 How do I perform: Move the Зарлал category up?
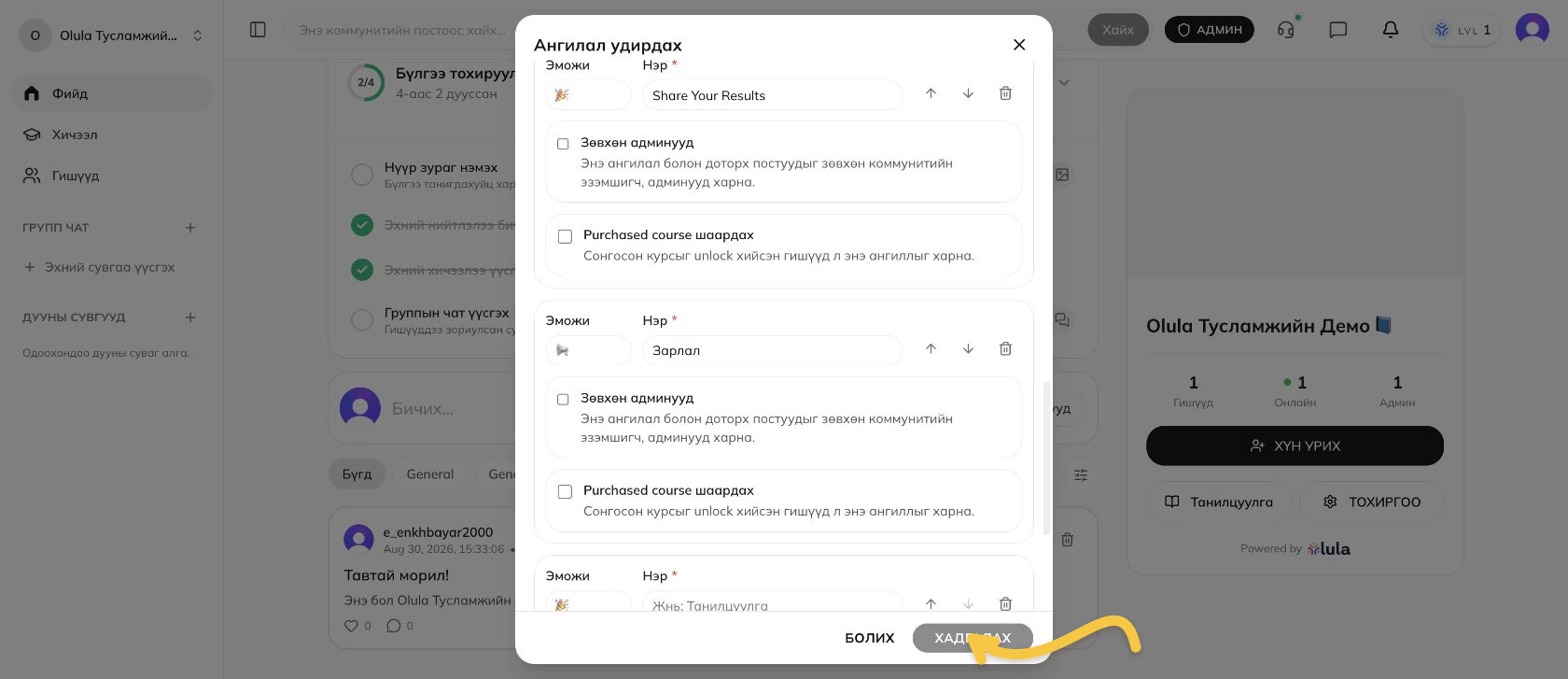pos(931,348)
